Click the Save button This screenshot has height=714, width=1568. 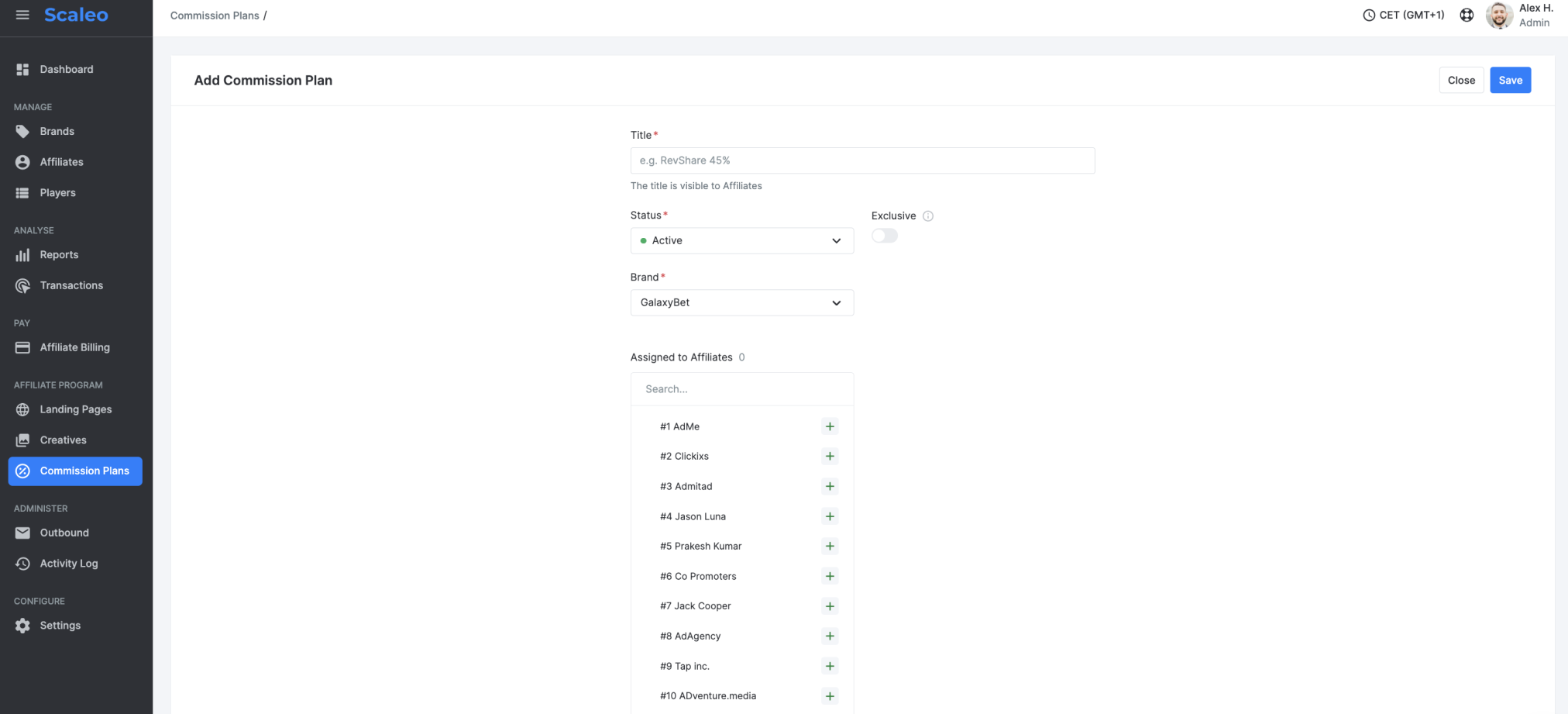coord(1510,80)
